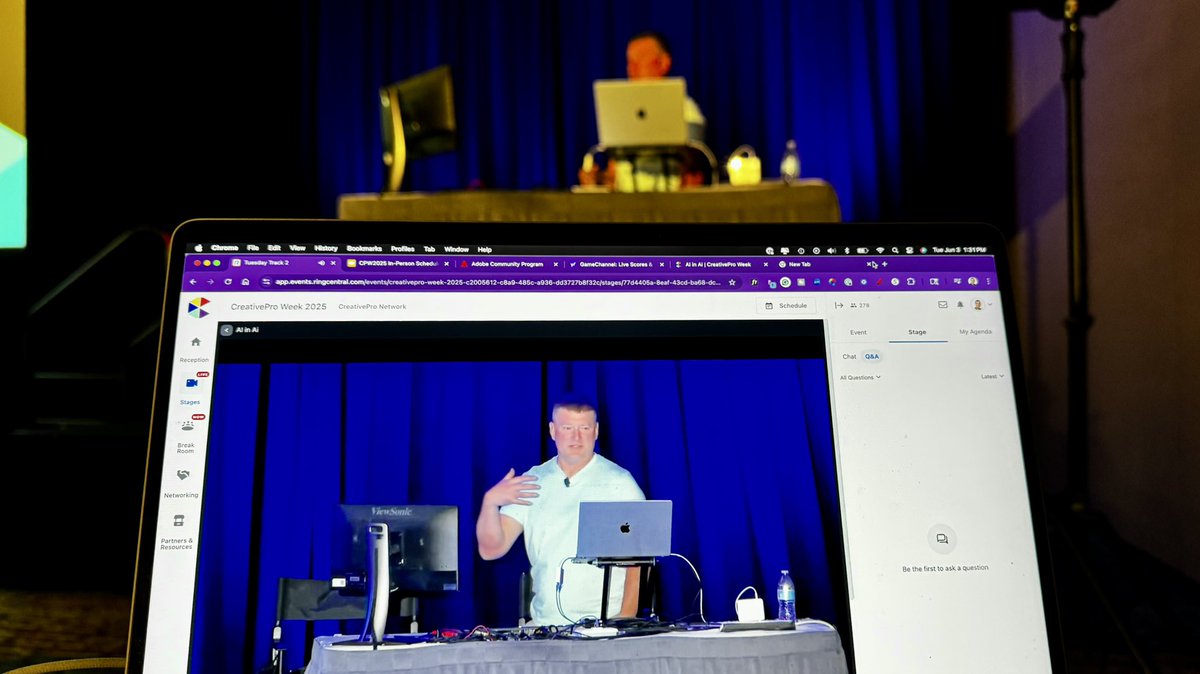This screenshot has width=1200, height=674.
Task: Click the browser Home icon
Action: click(246, 282)
